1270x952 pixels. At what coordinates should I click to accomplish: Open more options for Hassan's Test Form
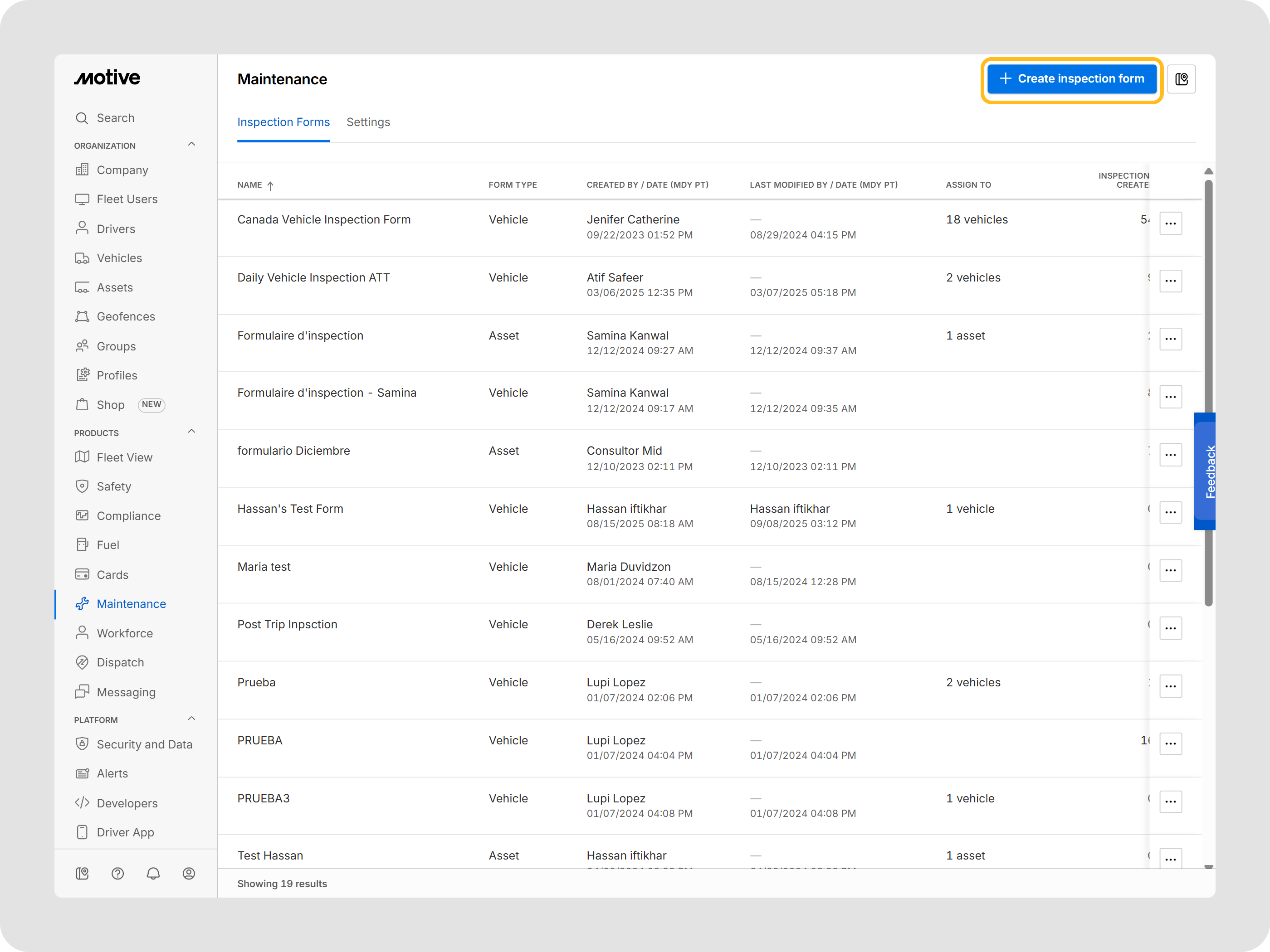pyautogui.click(x=1170, y=512)
